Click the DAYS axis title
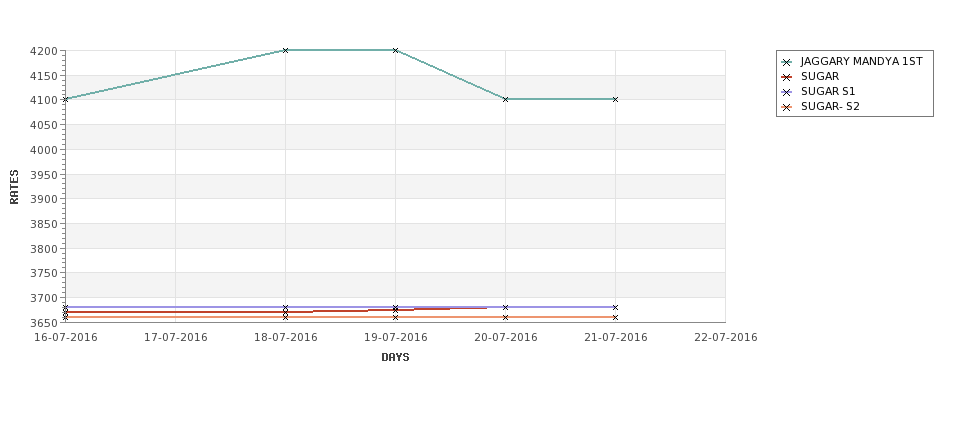Image resolution: width=975 pixels, height=429 pixels. tap(395, 358)
